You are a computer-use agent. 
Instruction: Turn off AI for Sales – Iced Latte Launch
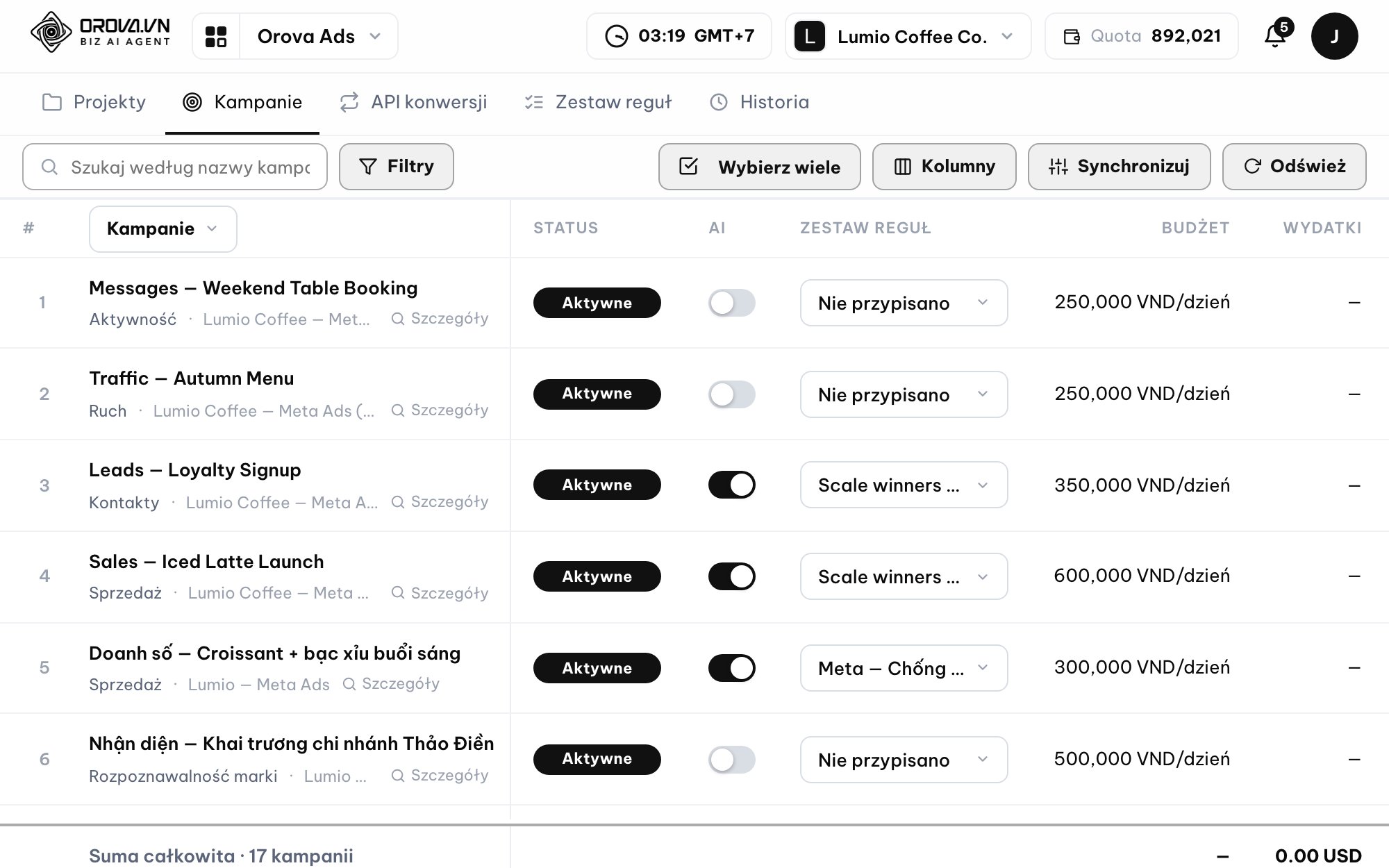731,576
